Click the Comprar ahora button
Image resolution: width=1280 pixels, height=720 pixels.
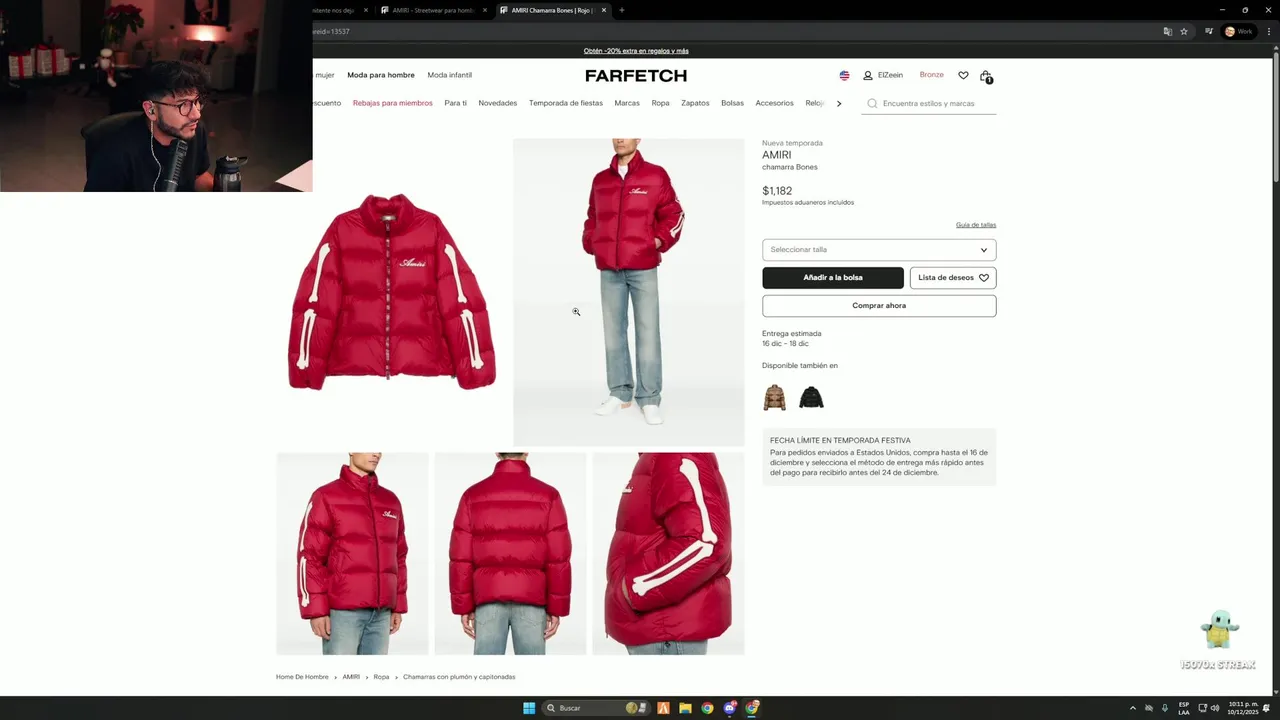coord(879,306)
